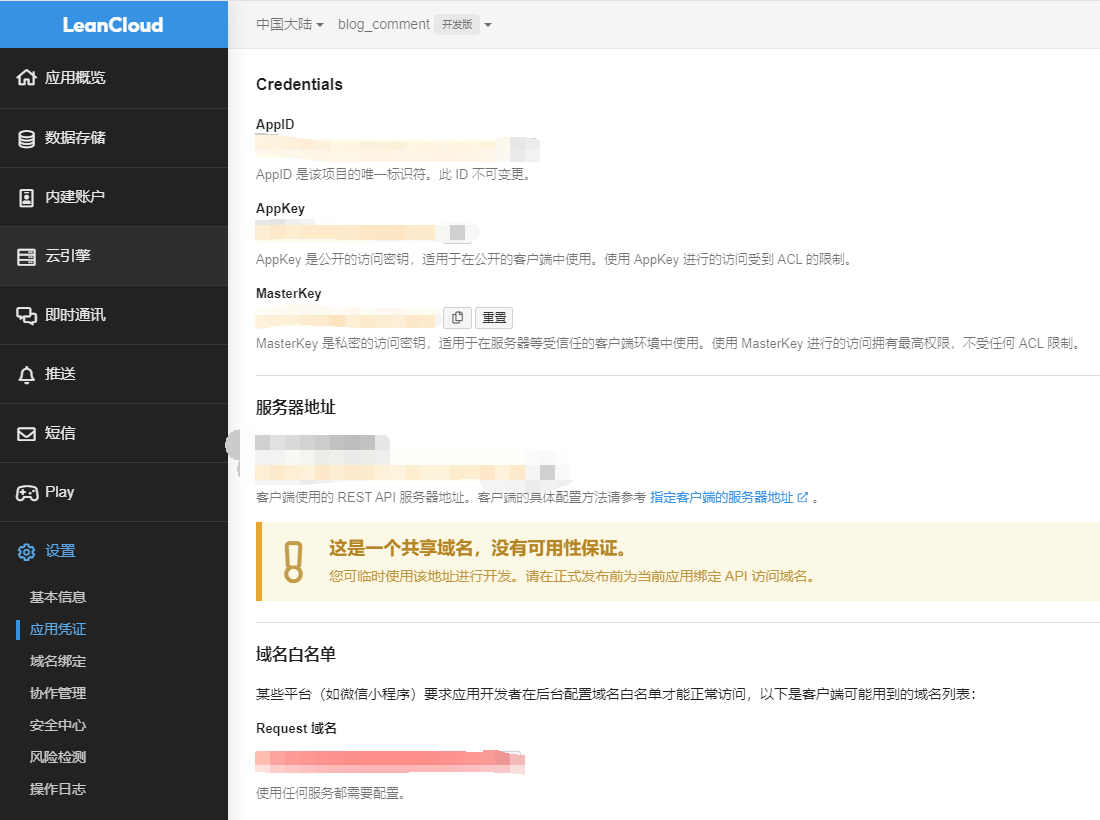The image size is (1100, 820).
Task: Click the Credentials heading
Action: coord(299,84)
